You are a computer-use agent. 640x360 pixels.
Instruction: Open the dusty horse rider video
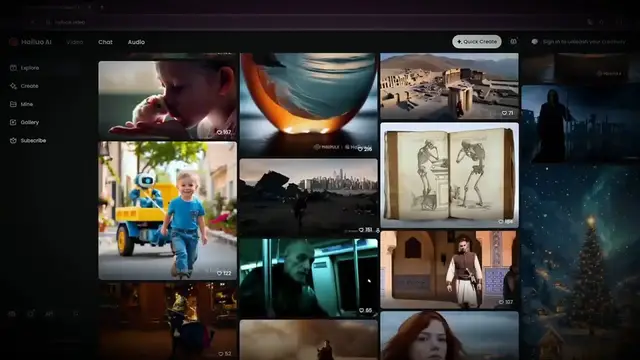click(309, 340)
